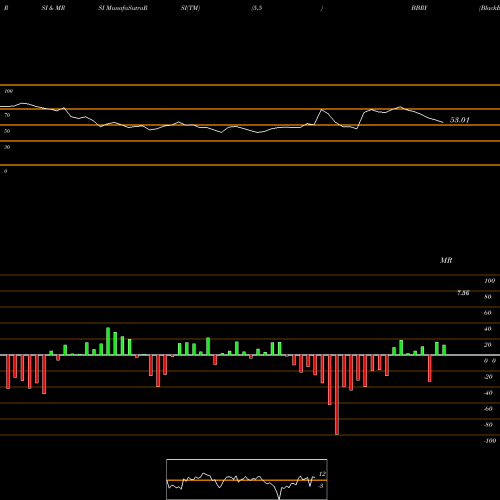Viewport: 500px width, 500px height.
Task: Click the -40 label on MR axis
Action: tap(488, 393)
